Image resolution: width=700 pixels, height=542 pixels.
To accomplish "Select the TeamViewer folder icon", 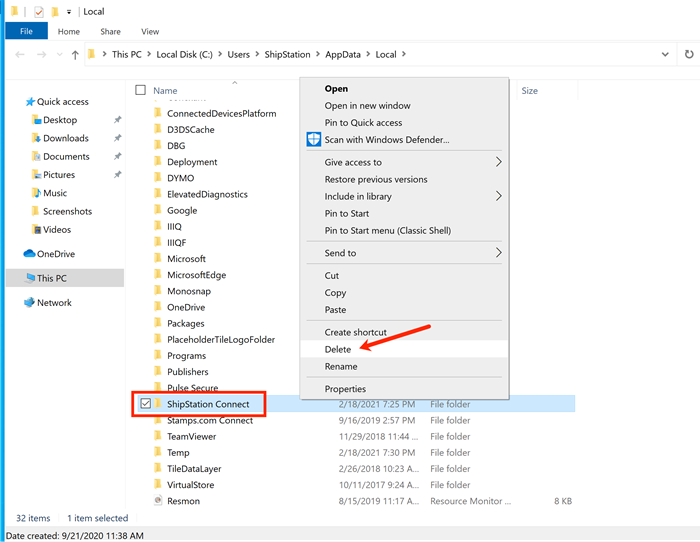I will [x=158, y=436].
